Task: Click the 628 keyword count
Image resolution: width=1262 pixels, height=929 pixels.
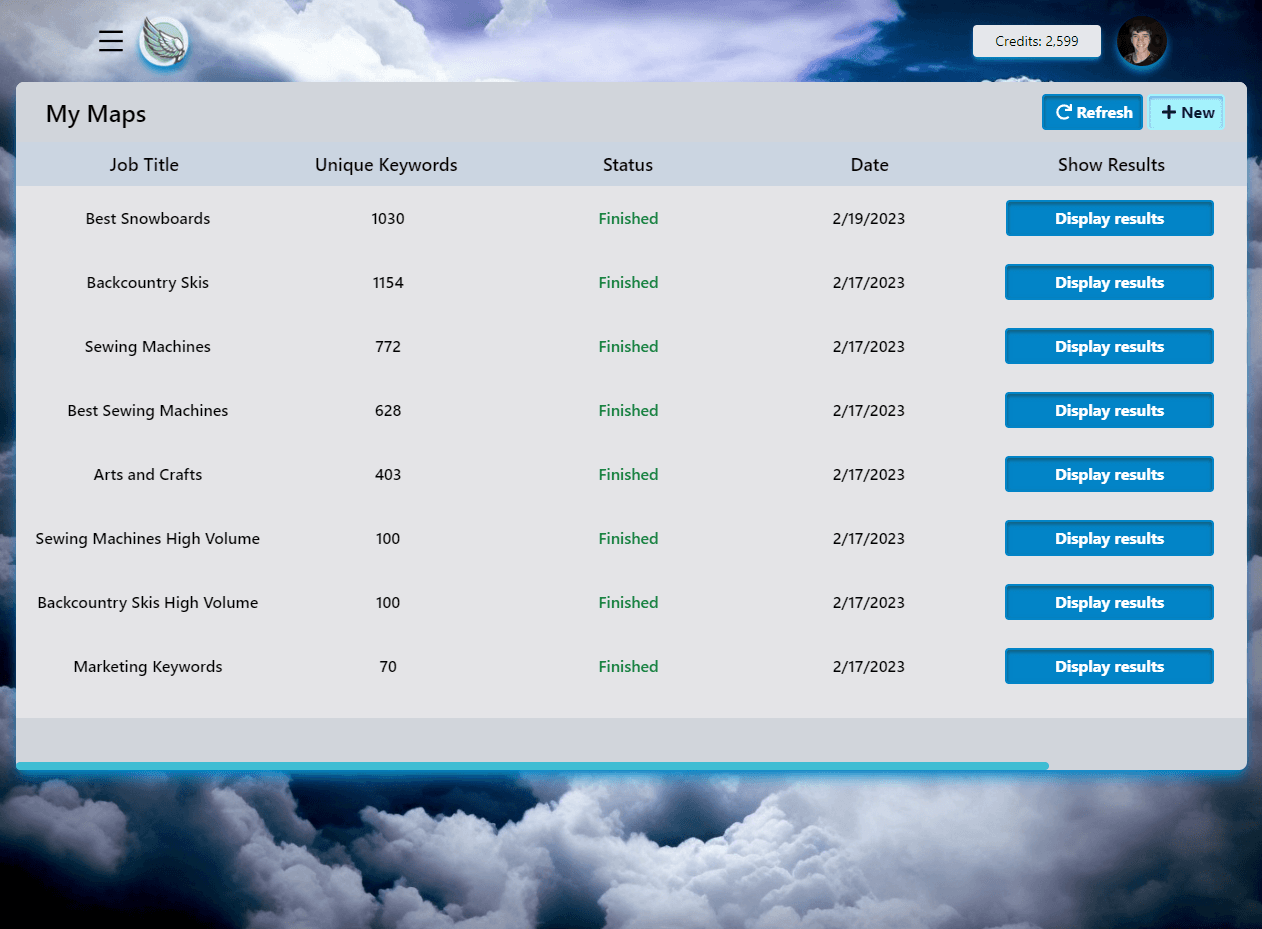Action: [388, 410]
